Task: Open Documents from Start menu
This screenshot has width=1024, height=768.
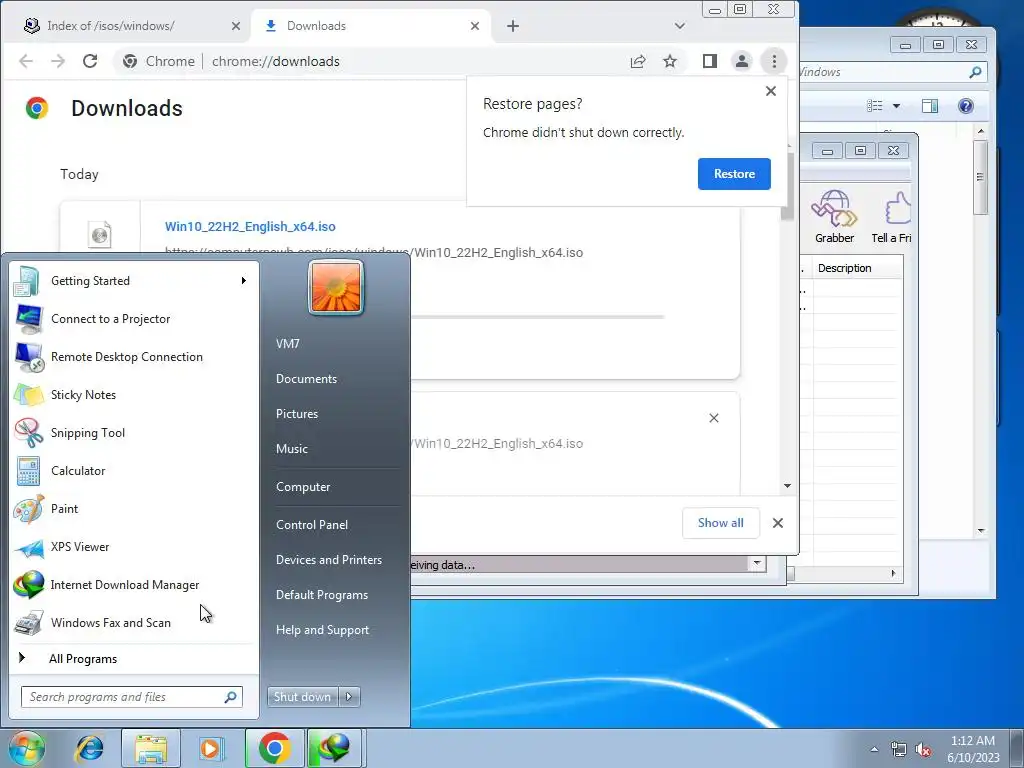Action: (306, 379)
